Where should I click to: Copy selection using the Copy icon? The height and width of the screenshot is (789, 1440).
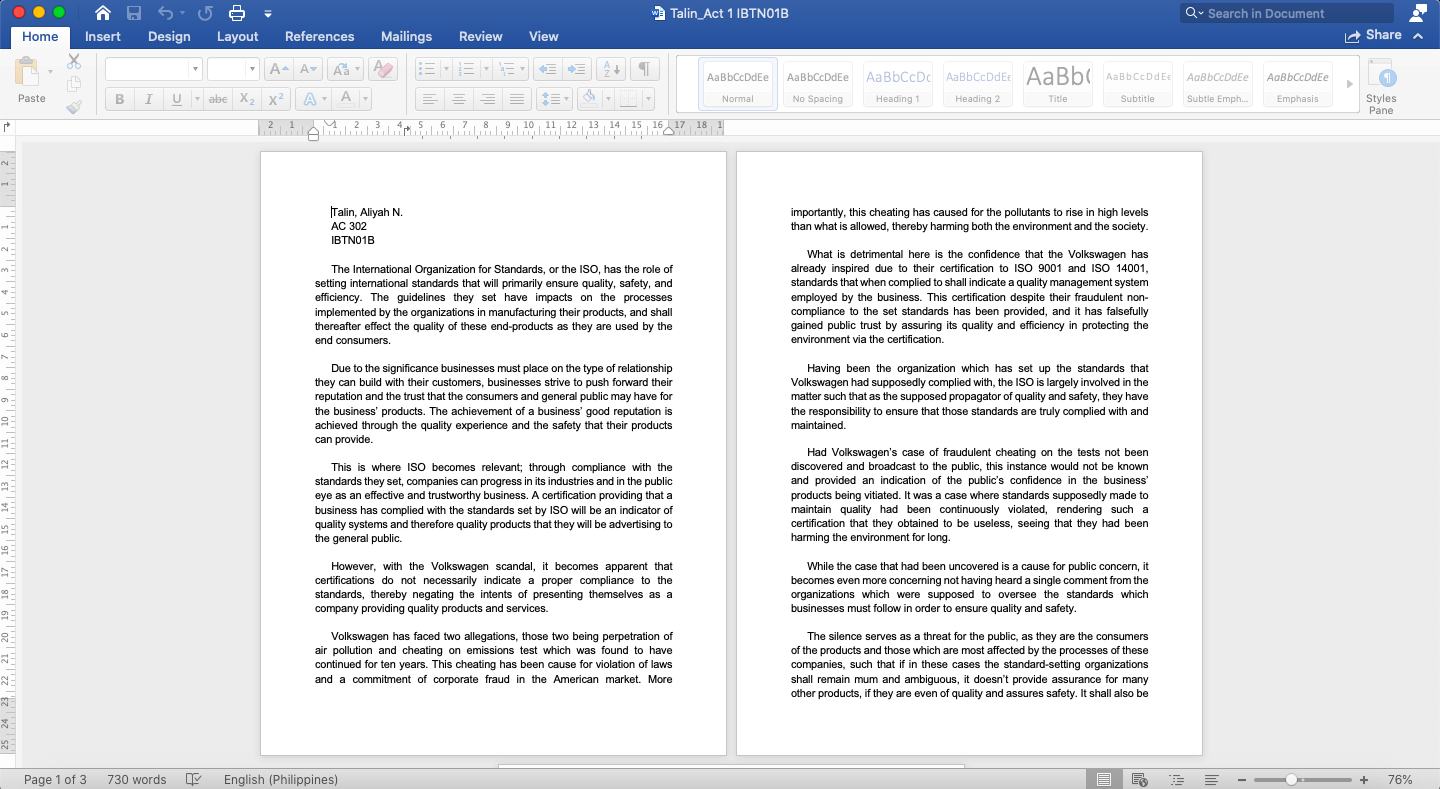click(74, 84)
